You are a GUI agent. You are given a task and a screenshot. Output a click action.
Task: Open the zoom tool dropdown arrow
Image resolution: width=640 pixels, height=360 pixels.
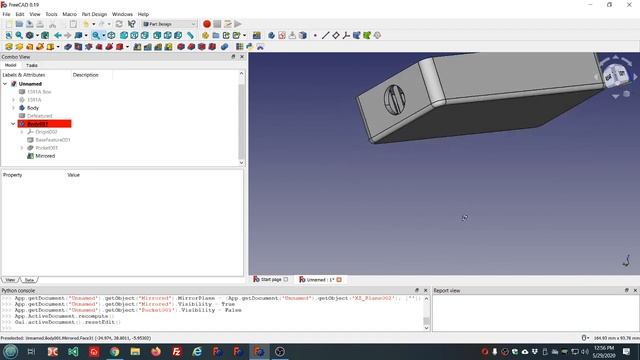coord(104,36)
